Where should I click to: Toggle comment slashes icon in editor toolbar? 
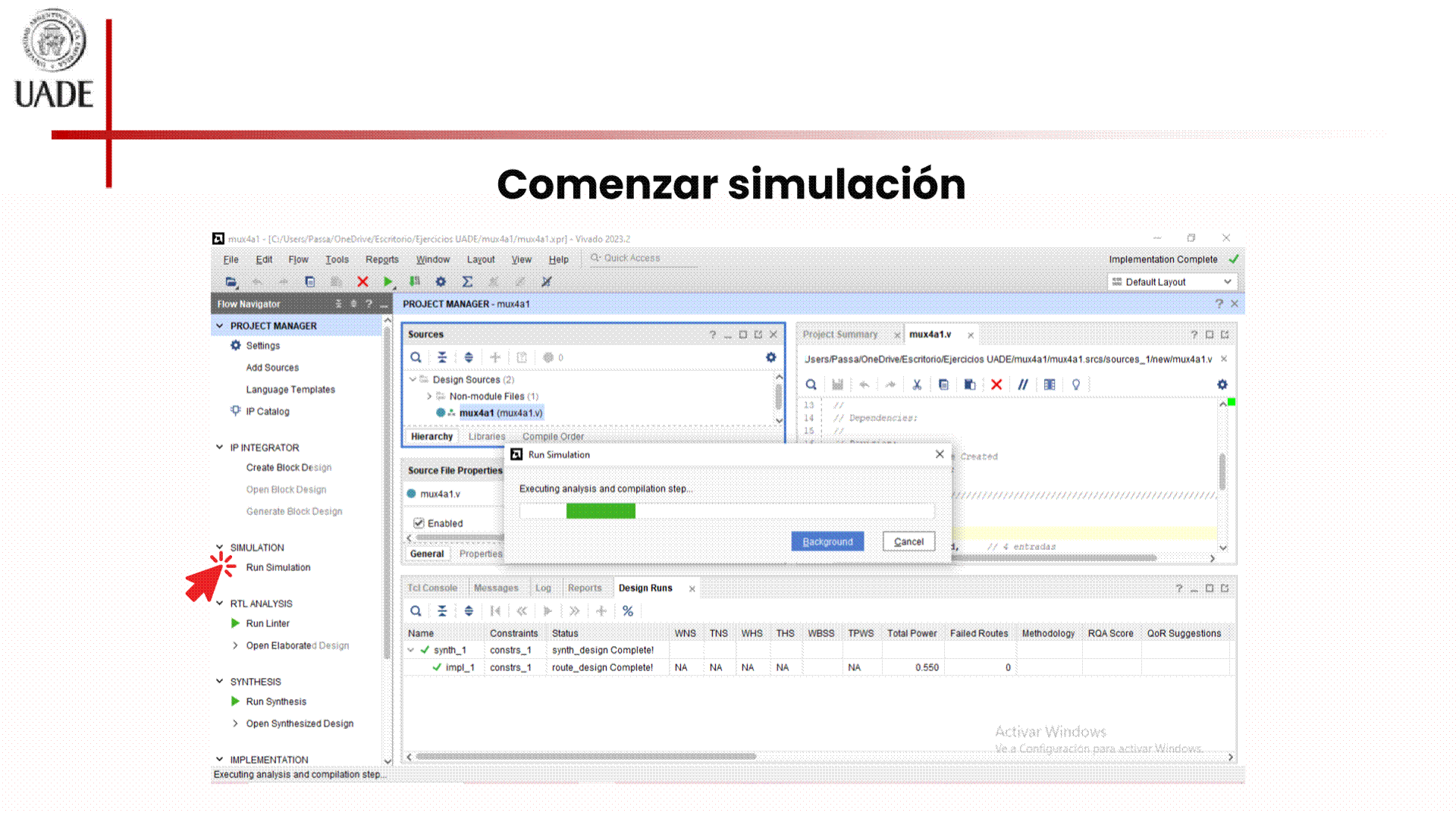(x=1023, y=384)
